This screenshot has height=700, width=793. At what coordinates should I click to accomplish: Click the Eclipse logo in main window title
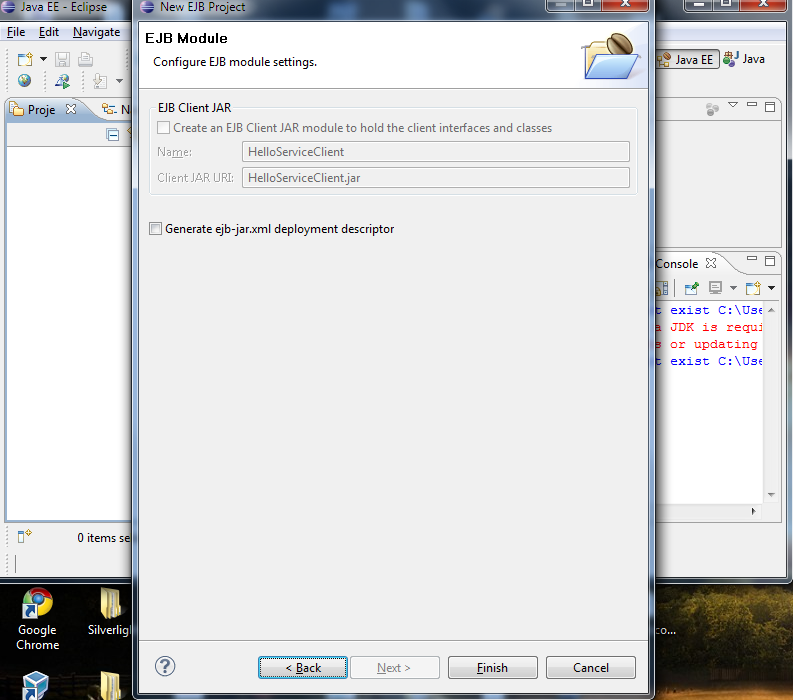point(8,7)
